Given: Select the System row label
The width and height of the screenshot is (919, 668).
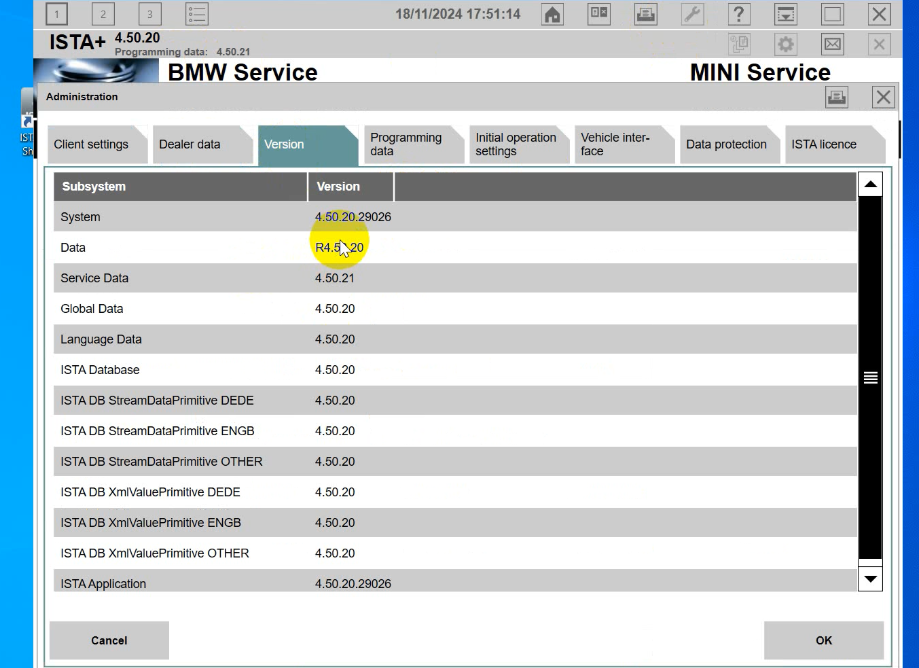Looking at the screenshot, I should click(x=80, y=217).
